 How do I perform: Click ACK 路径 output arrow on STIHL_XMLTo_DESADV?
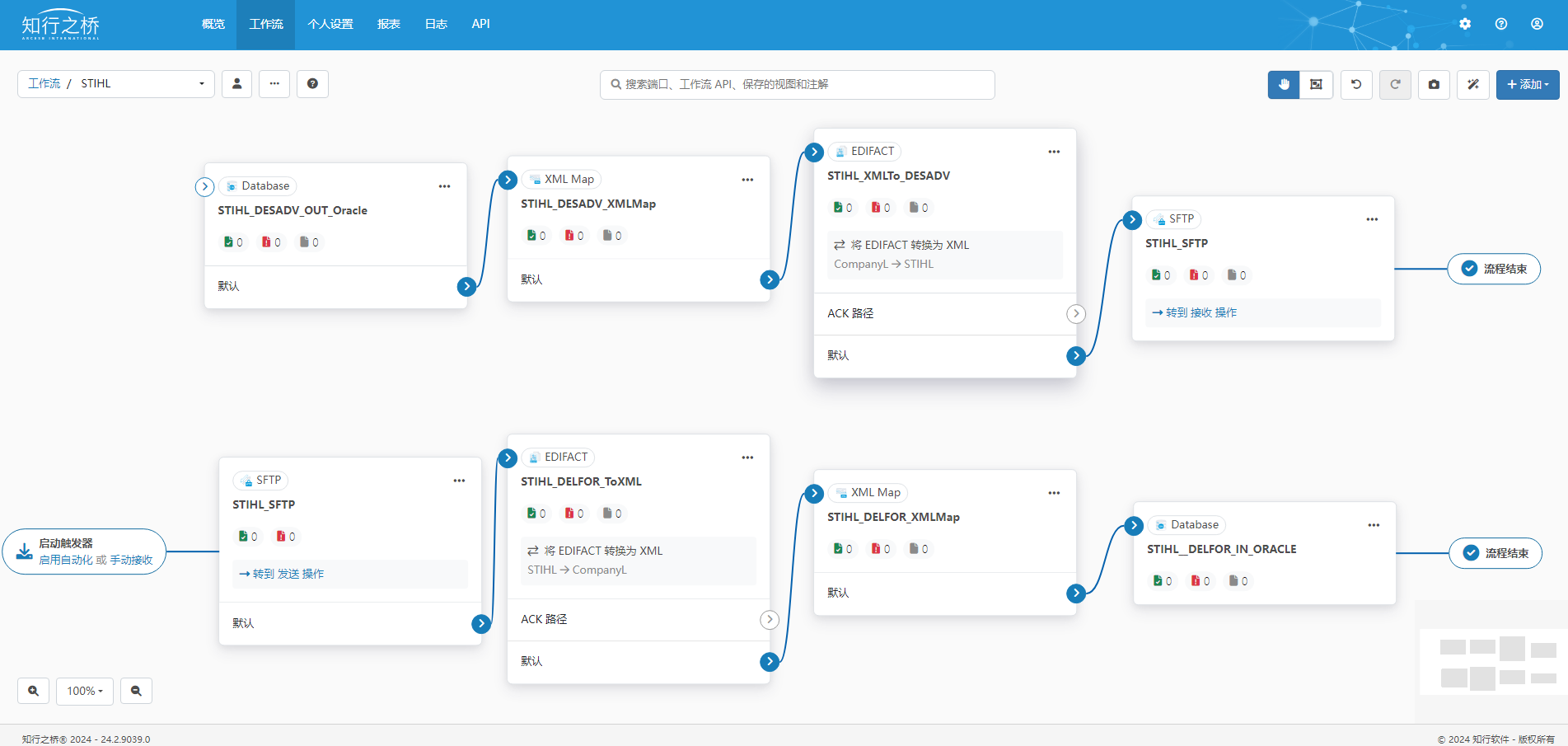click(x=1076, y=313)
